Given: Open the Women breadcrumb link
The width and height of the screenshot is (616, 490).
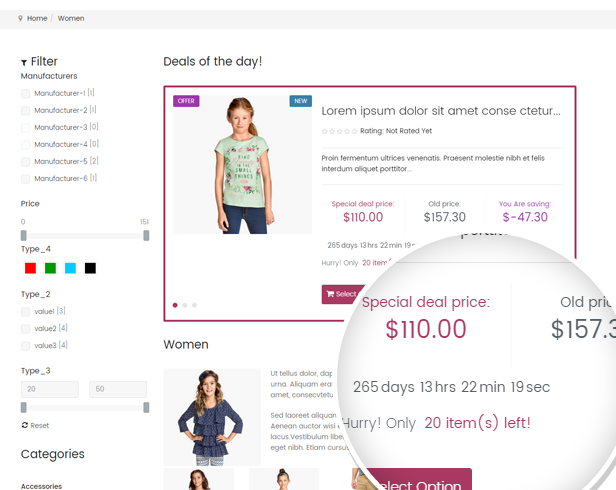Looking at the screenshot, I should tap(71, 18).
